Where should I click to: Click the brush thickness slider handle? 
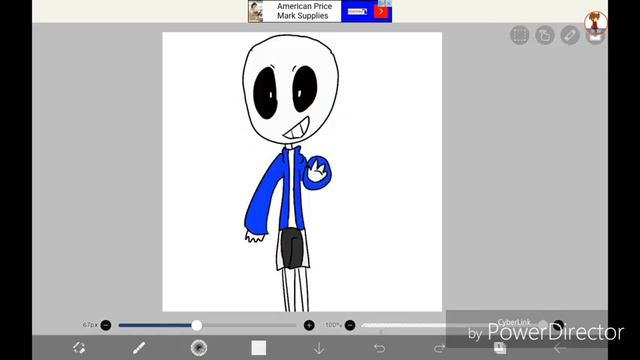click(197, 325)
